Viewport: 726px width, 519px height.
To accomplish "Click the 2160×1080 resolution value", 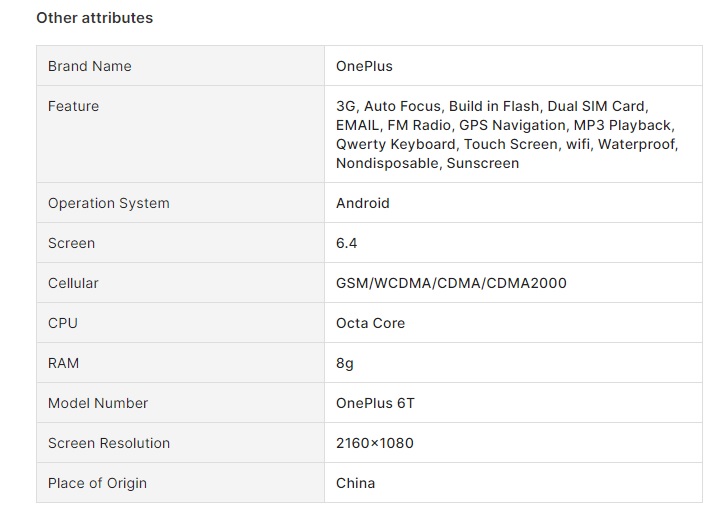I will (x=375, y=443).
